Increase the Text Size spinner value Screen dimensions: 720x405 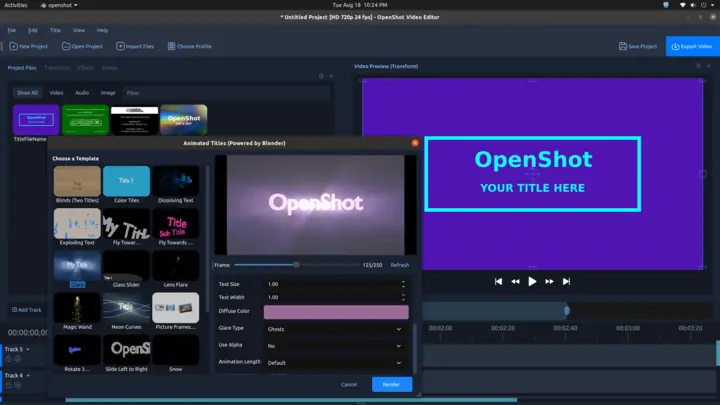pyautogui.click(x=403, y=282)
